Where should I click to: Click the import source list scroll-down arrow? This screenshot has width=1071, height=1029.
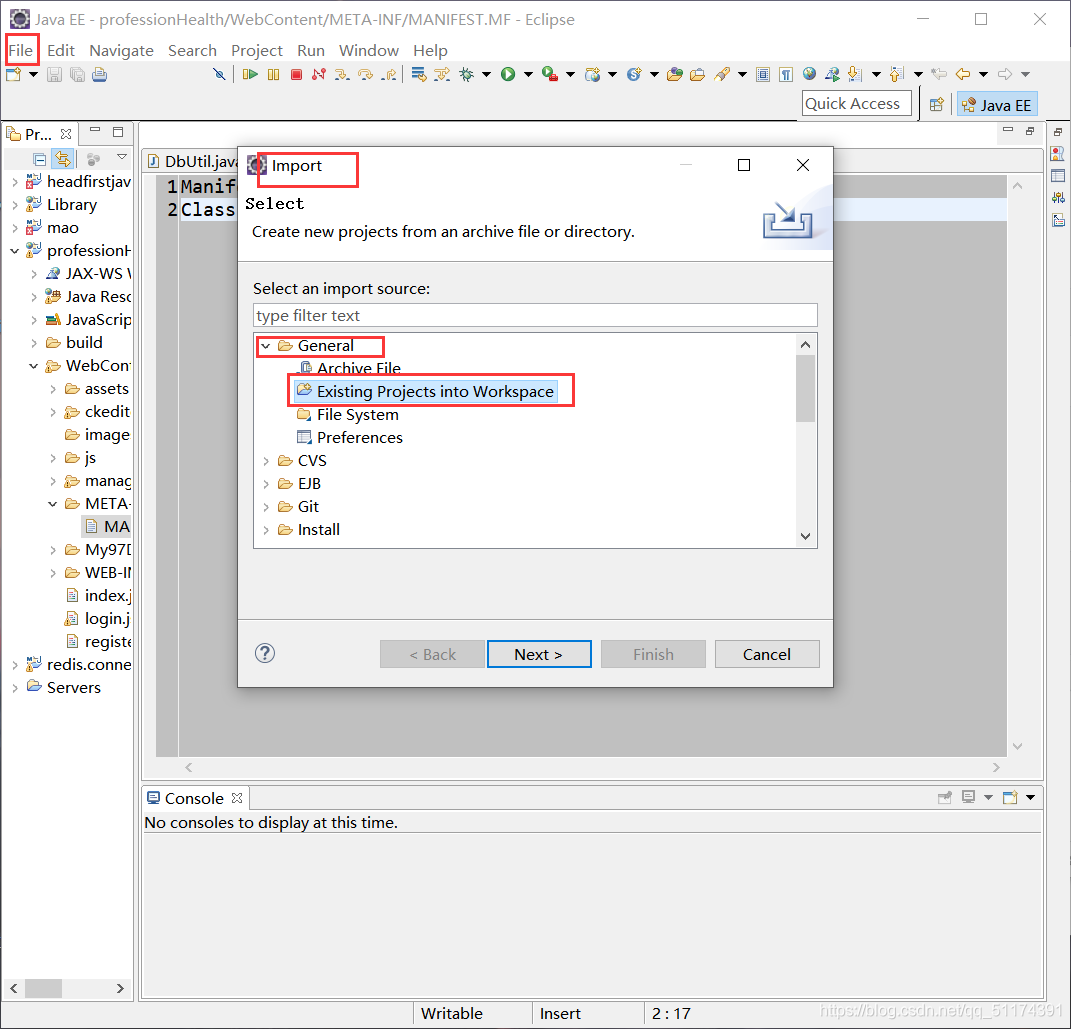click(805, 536)
